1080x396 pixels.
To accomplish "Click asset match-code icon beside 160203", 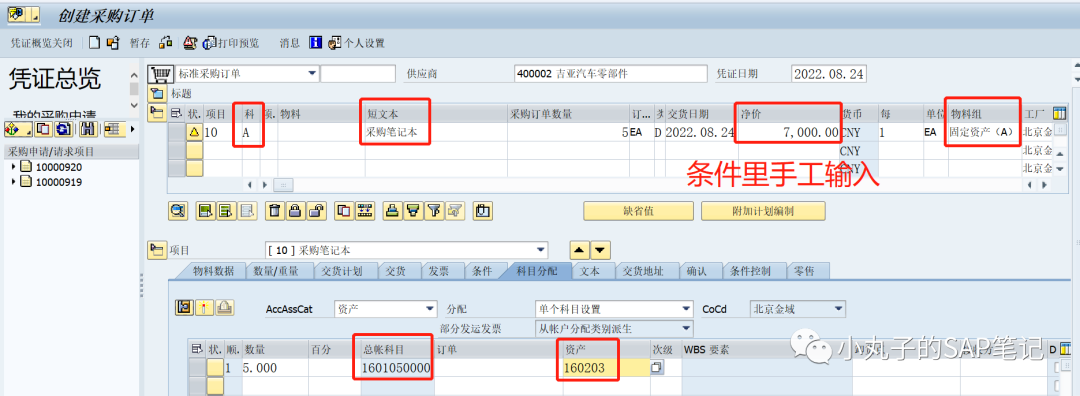I will (x=657, y=368).
